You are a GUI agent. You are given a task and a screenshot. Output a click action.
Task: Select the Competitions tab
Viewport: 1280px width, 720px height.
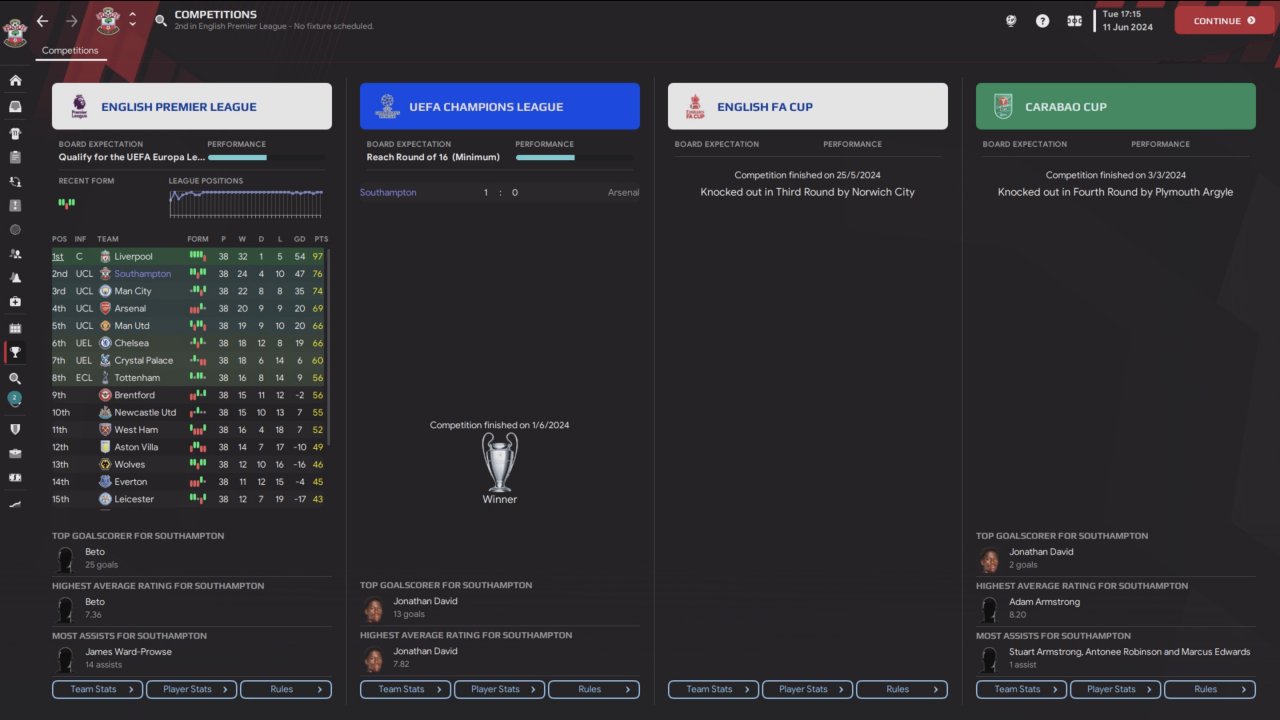[70, 50]
